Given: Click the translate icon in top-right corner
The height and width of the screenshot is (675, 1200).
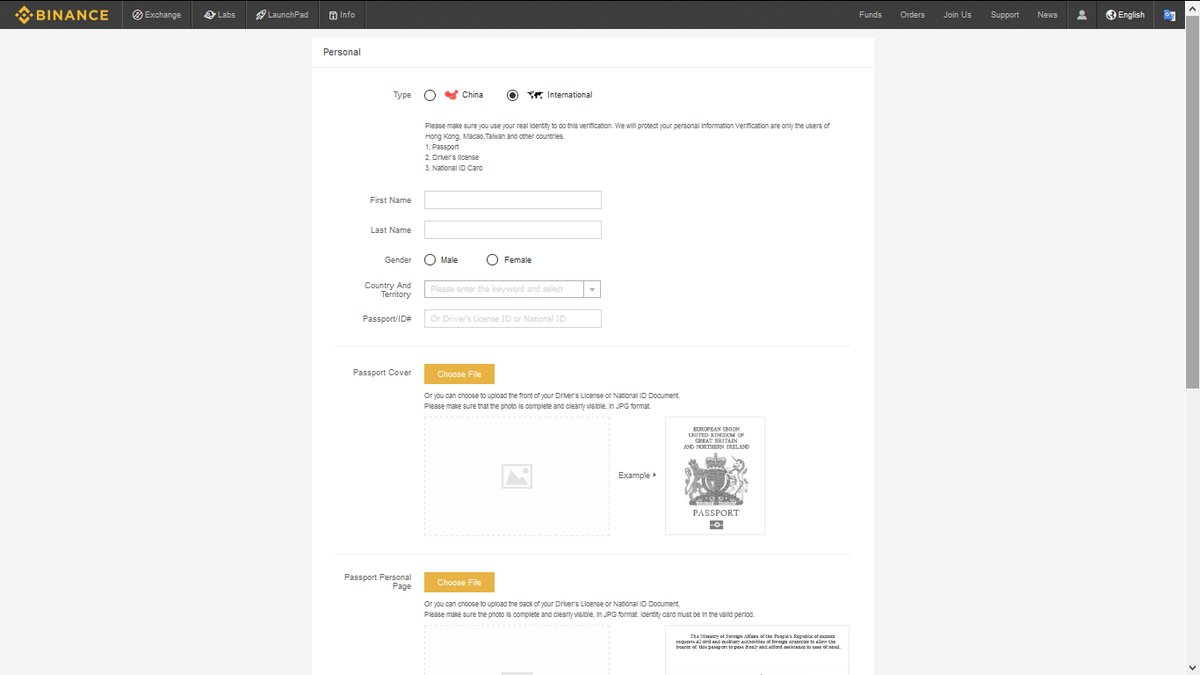Looking at the screenshot, I should (x=1170, y=15).
